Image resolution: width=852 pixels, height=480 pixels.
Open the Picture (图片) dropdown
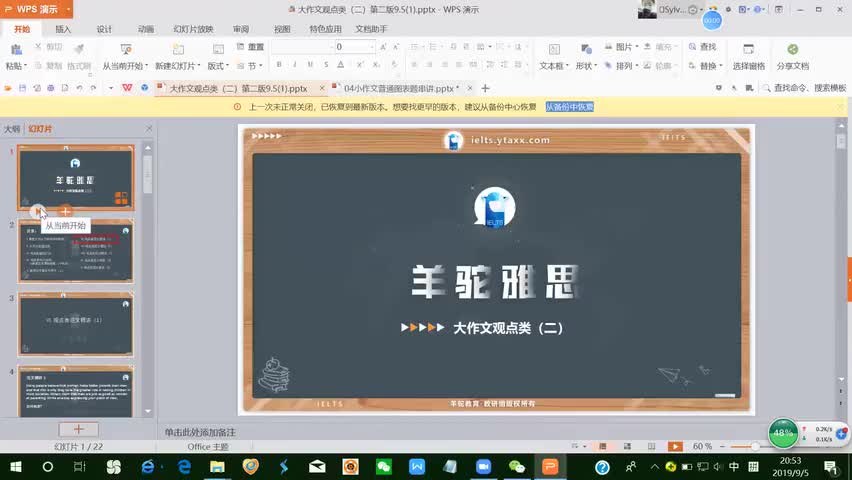[x=622, y=47]
